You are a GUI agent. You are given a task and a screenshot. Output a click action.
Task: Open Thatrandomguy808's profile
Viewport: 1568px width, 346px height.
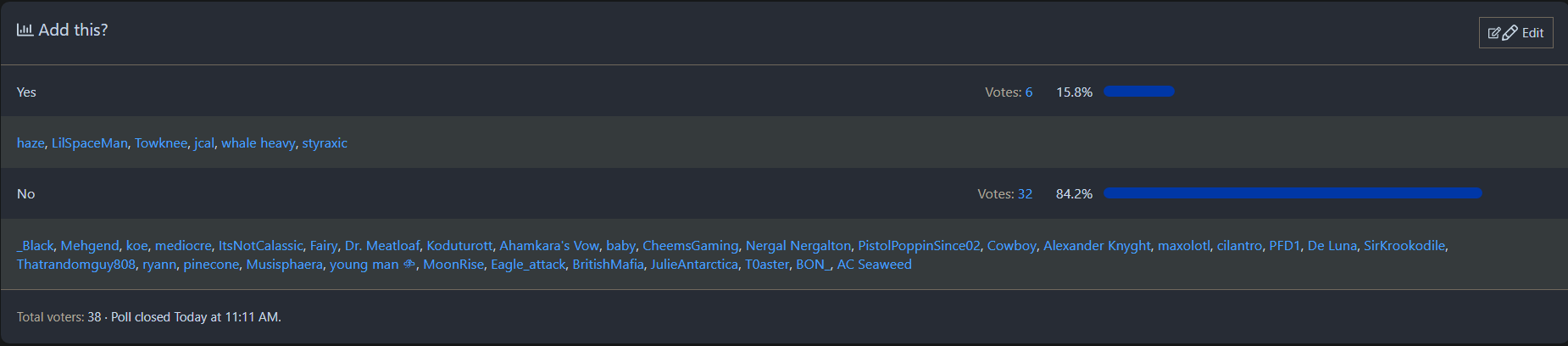[76, 265]
